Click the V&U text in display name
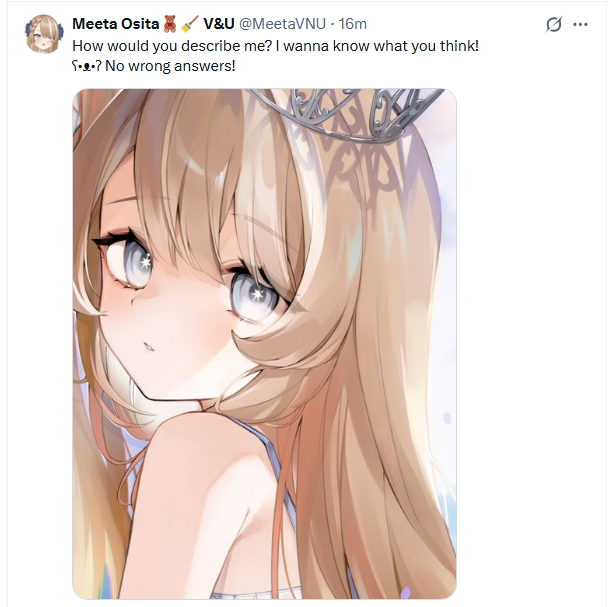The image size is (609, 607). [x=219, y=24]
